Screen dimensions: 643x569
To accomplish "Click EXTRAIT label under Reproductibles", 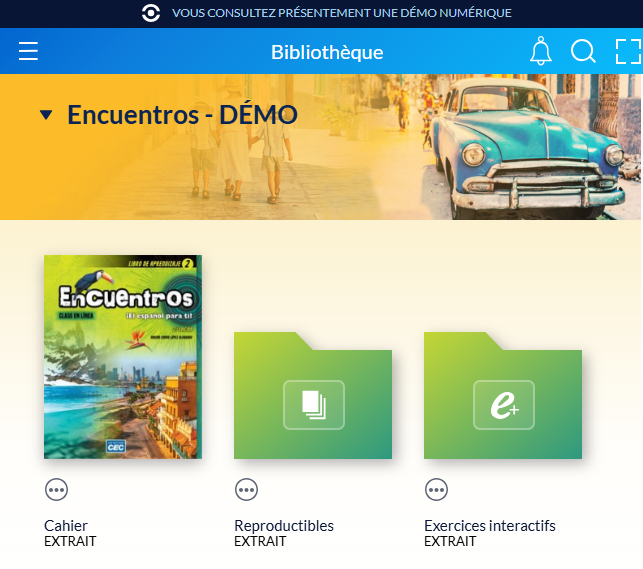I will pyautogui.click(x=260, y=541).
